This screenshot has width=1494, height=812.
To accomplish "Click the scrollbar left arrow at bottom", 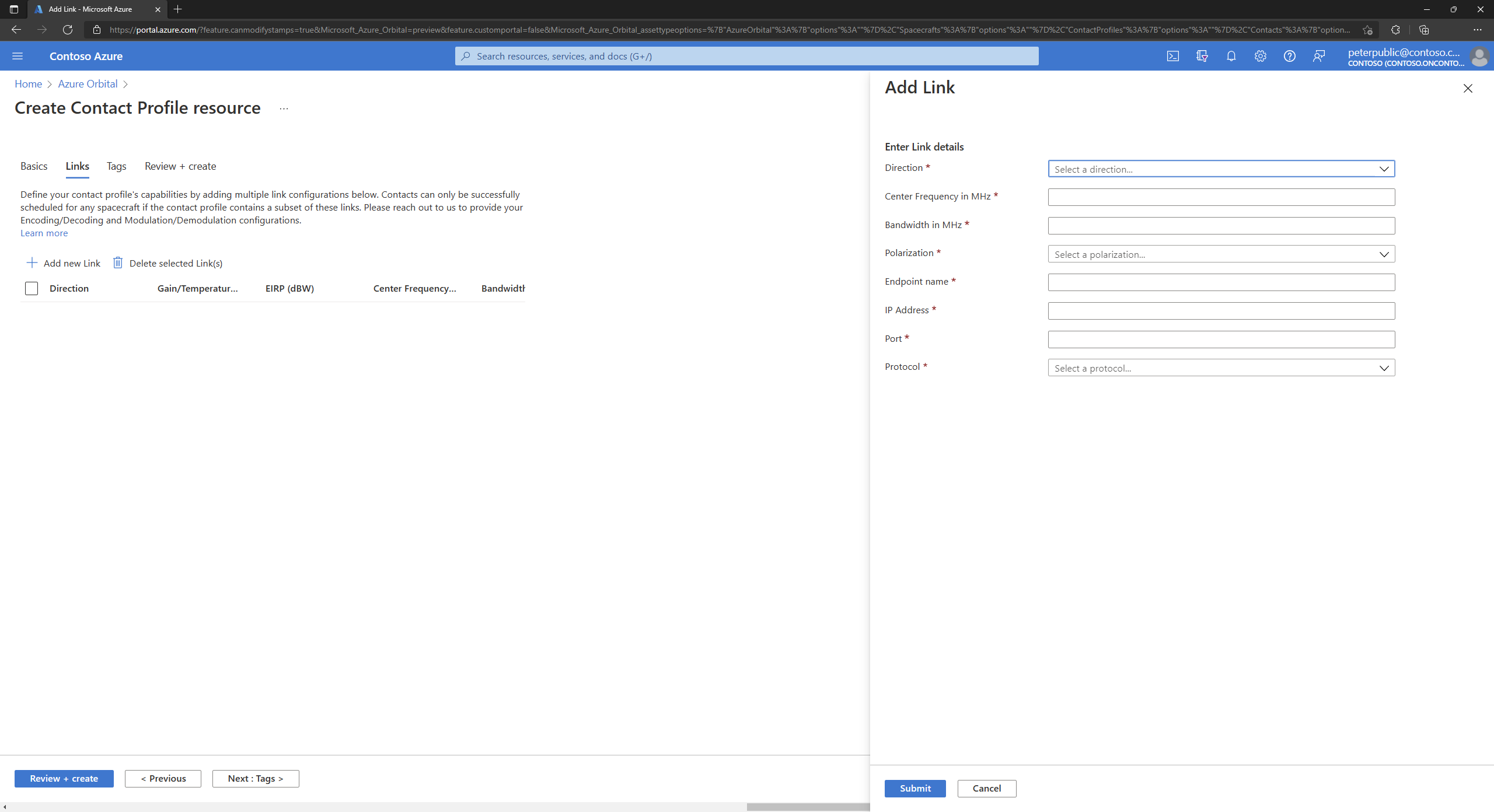I will click(5, 807).
